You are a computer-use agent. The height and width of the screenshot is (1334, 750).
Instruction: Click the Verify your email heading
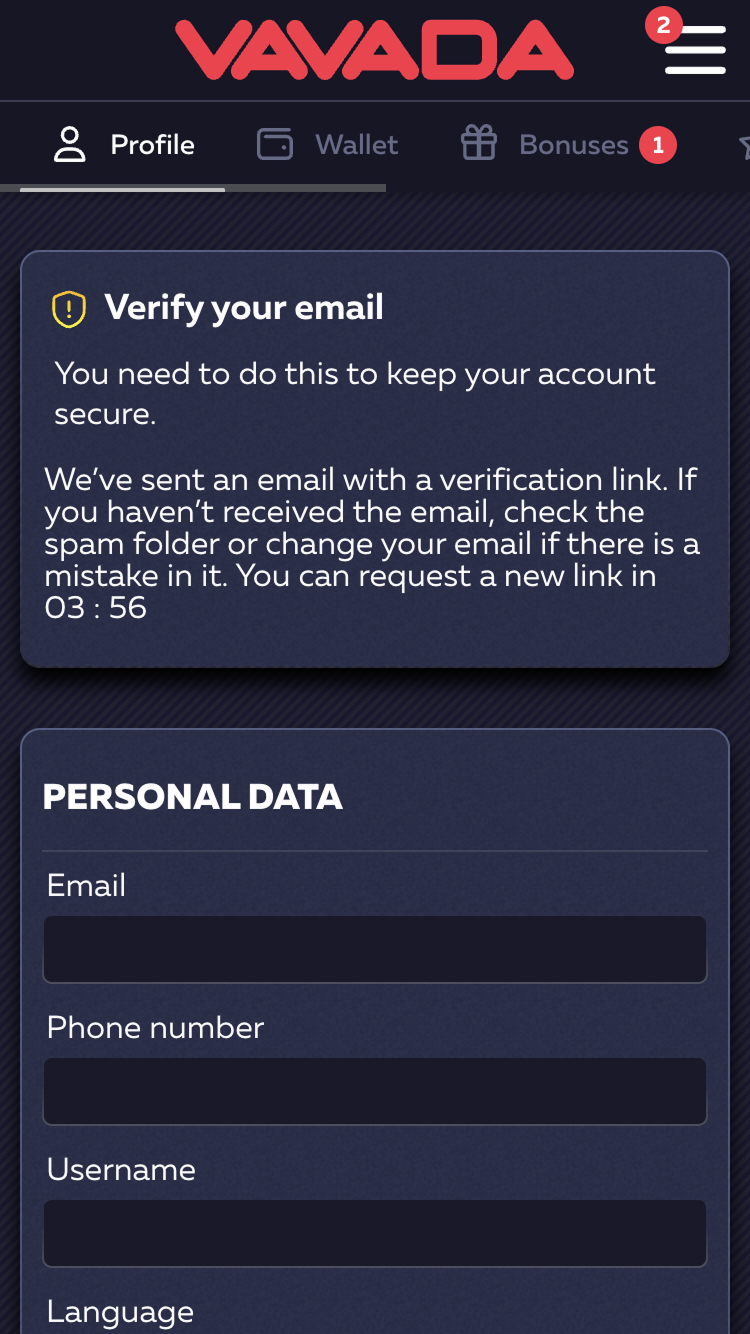coord(244,308)
